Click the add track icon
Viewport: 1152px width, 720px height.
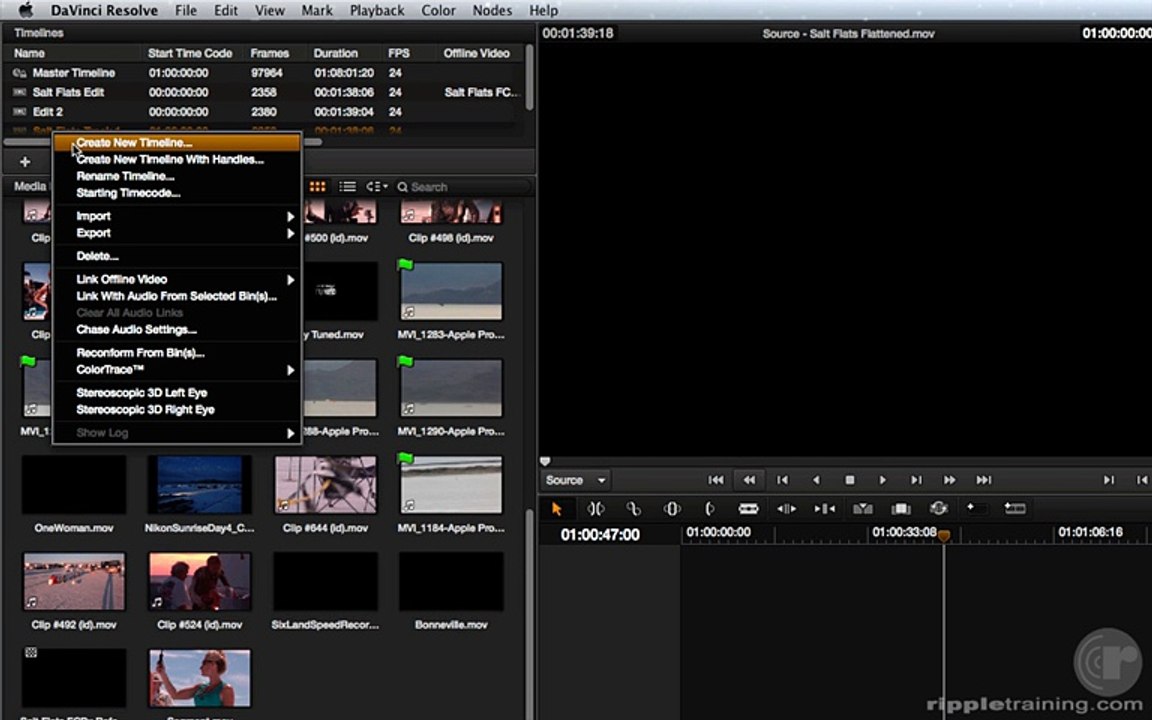tap(1015, 508)
